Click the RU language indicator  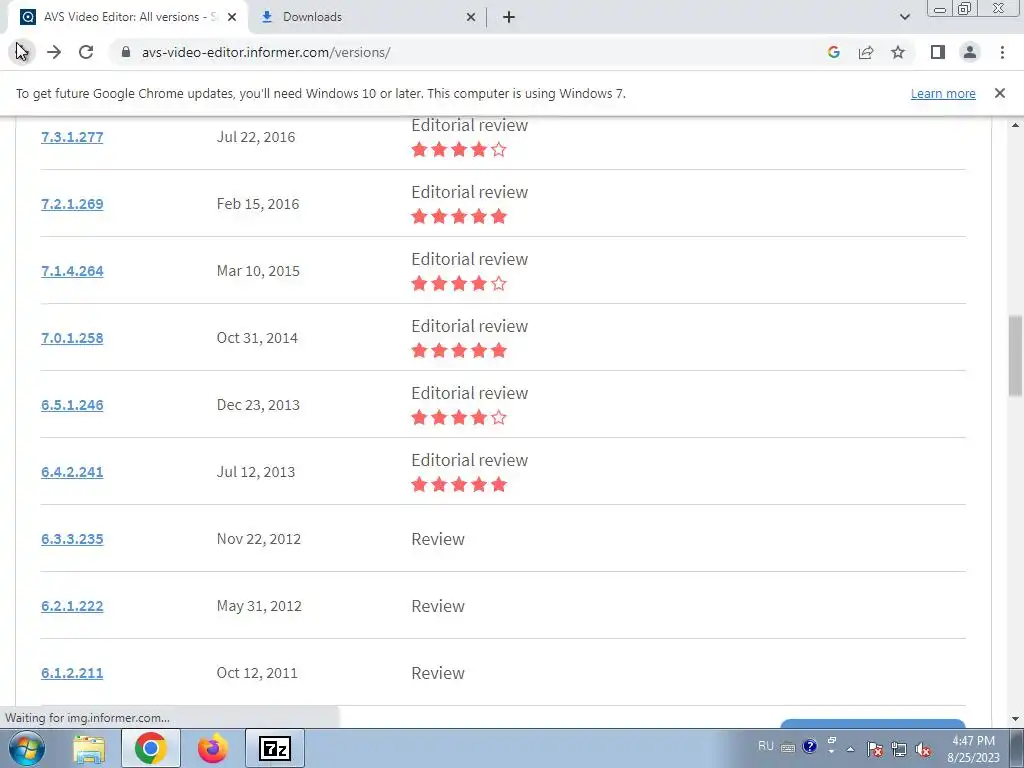766,746
